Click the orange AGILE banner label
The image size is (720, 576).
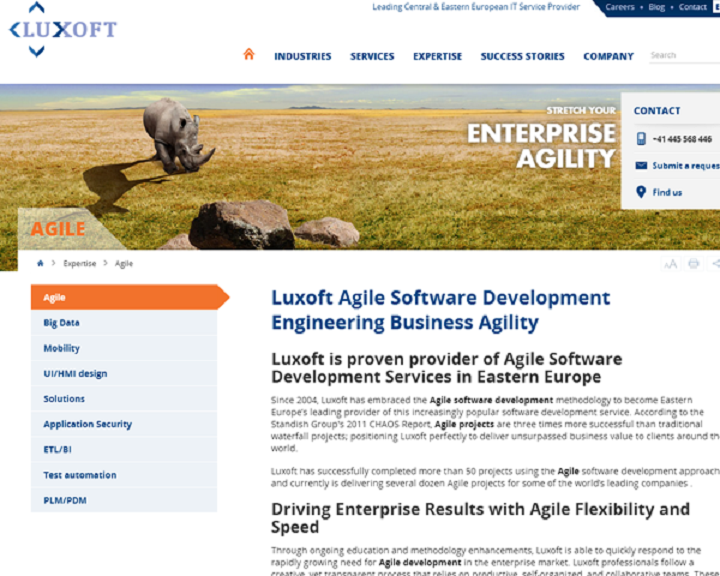[x=58, y=229]
